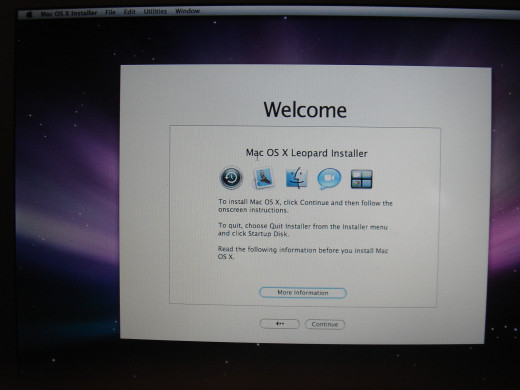The image size is (520, 390).
Task: Click the Mail stamp icon
Action: [x=264, y=178]
